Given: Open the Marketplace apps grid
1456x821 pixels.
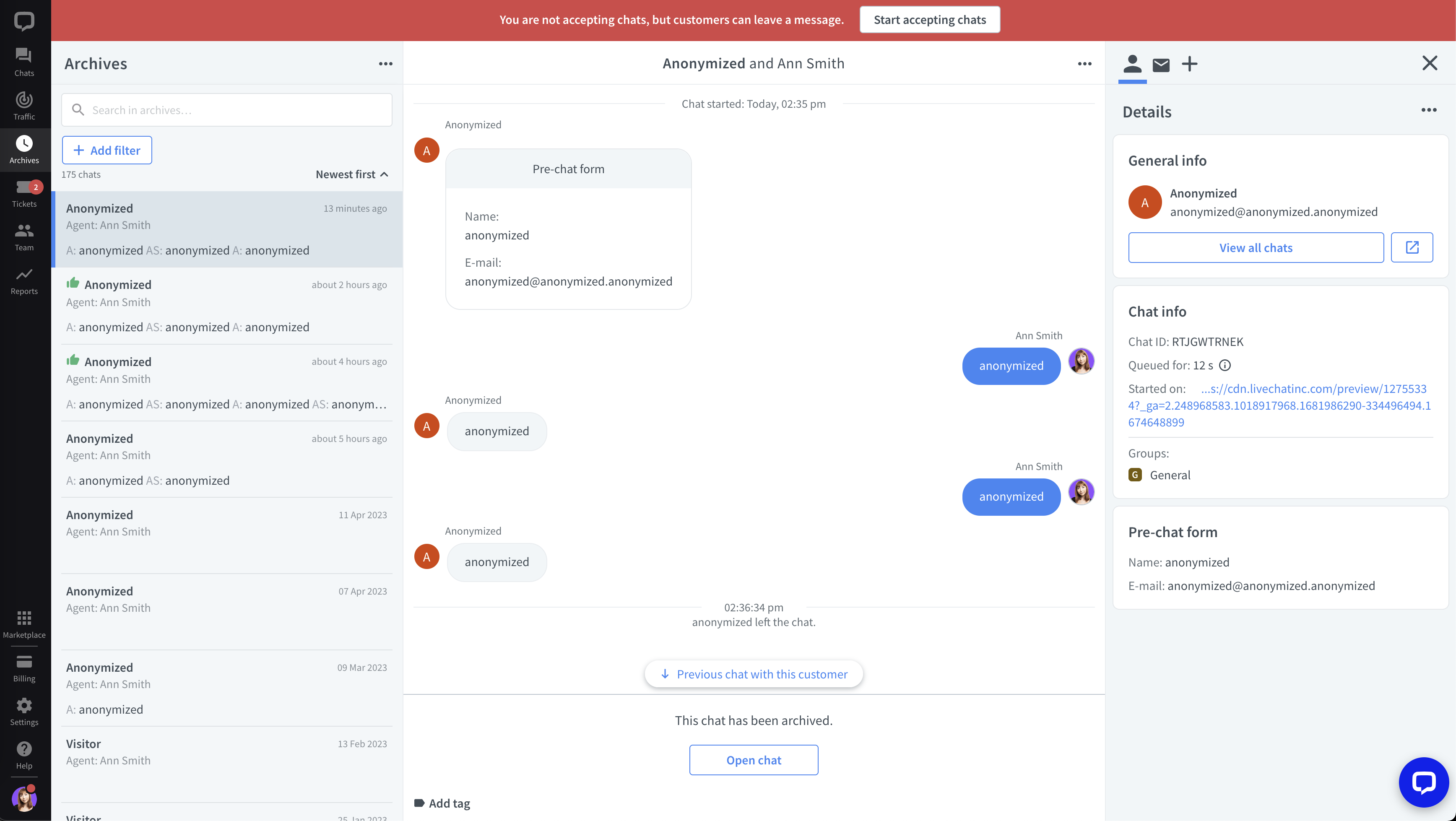Looking at the screenshot, I should tap(24, 624).
